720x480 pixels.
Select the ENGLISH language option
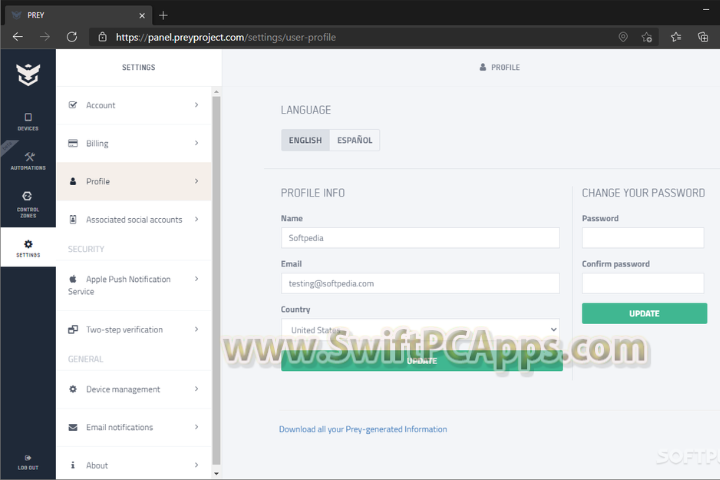(305, 140)
